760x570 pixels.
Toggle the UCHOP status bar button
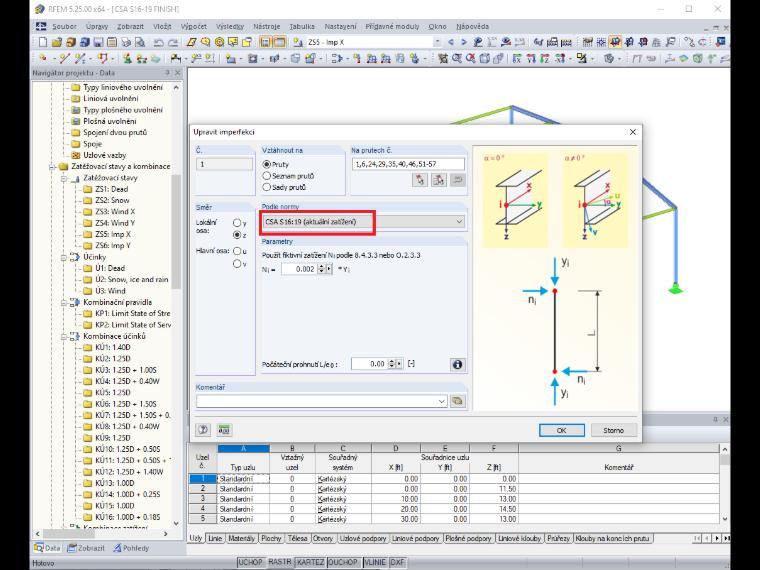point(250,562)
